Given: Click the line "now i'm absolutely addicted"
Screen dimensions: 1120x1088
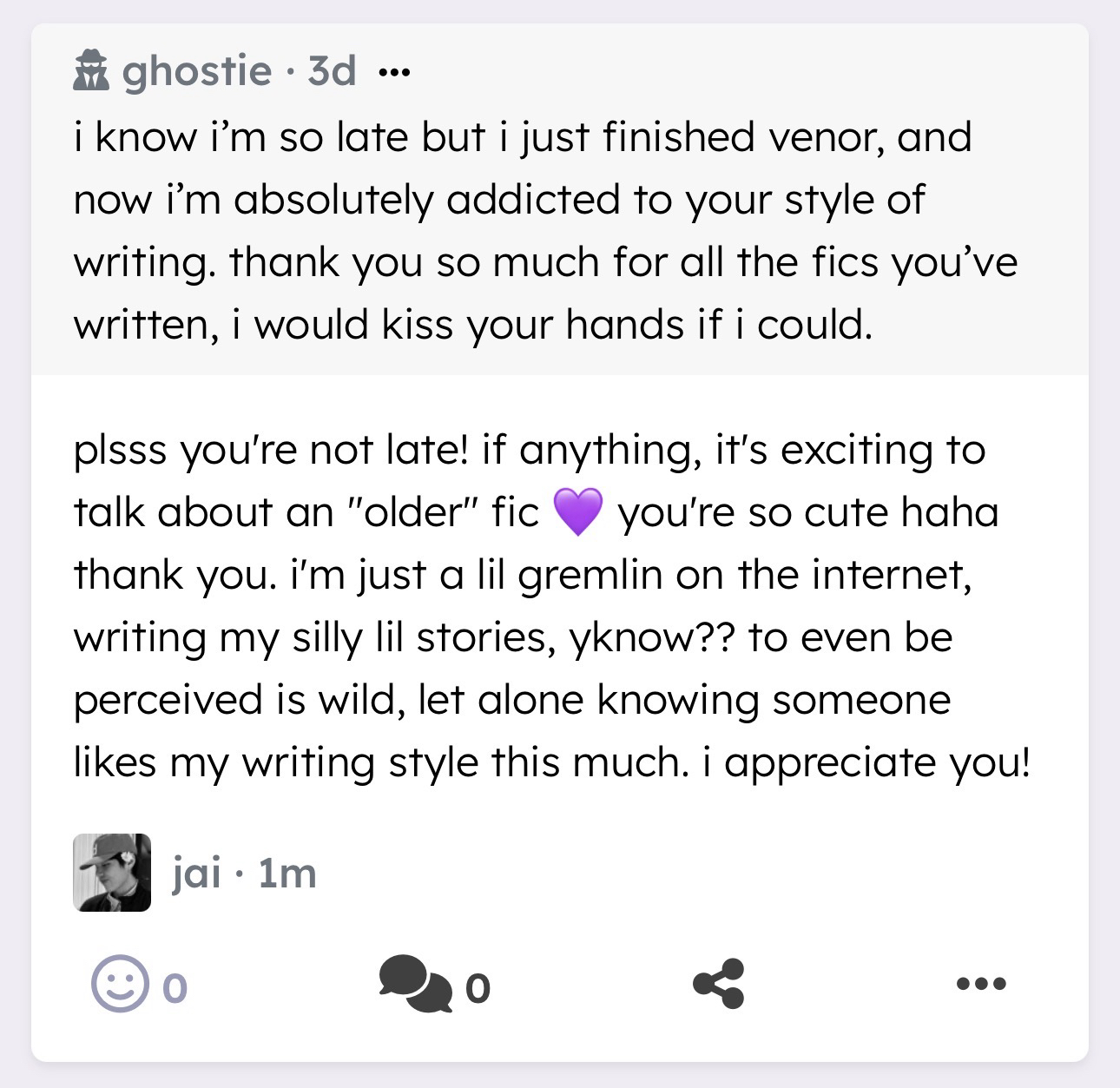Looking at the screenshot, I should tap(498, 200).
